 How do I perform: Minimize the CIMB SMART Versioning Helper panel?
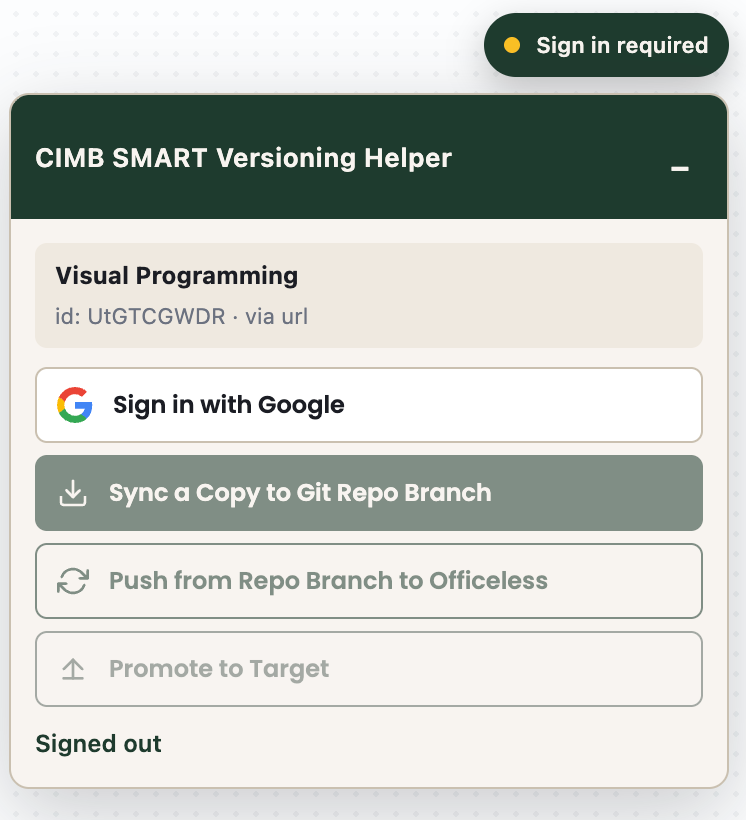click(x=680, y=168)
